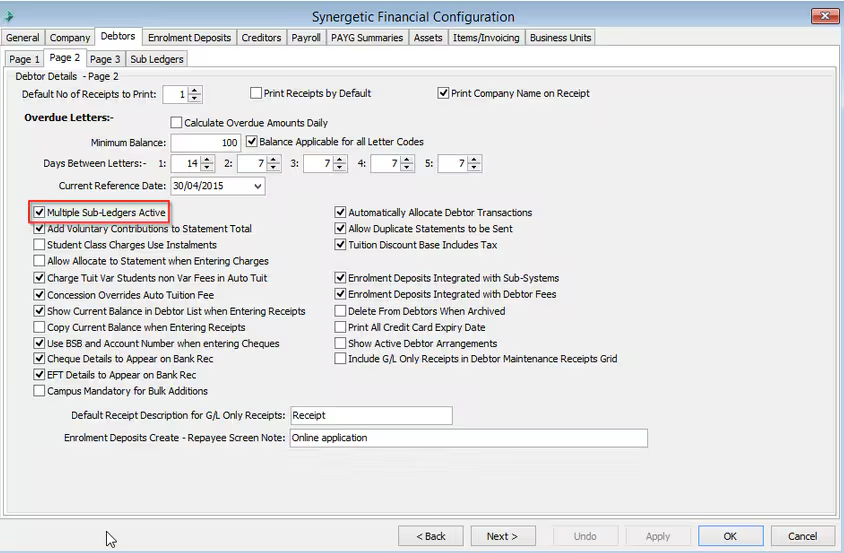The image size is (844, 553).
Task: Open the Company tab
Action: coord(70,38)
